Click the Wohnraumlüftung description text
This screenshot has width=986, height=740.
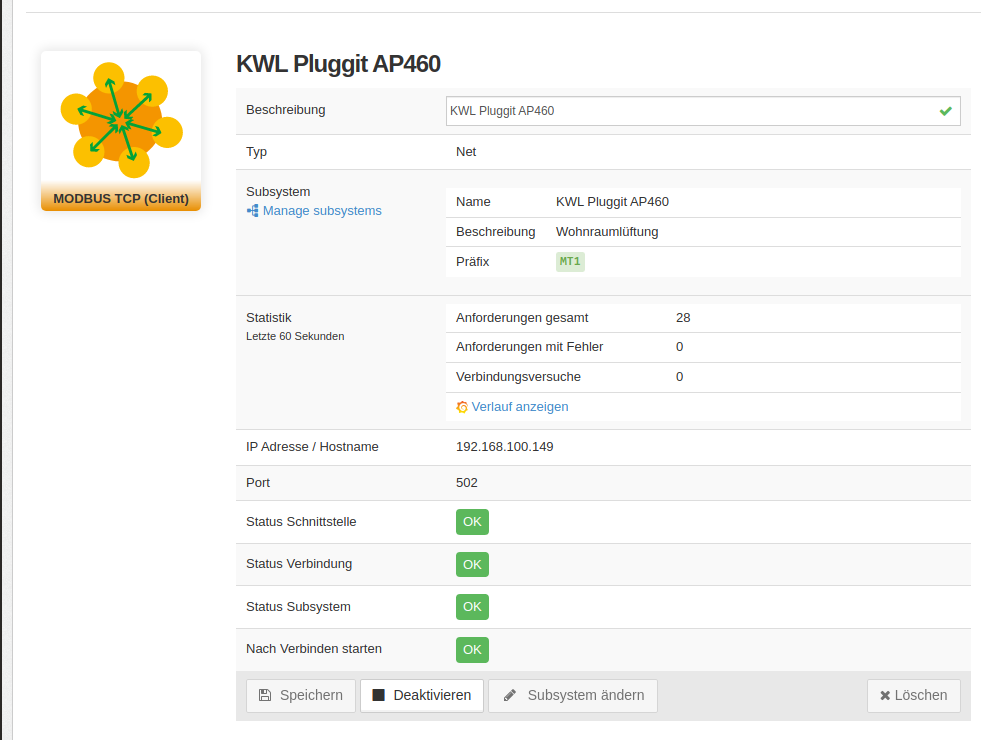[607, 232]
